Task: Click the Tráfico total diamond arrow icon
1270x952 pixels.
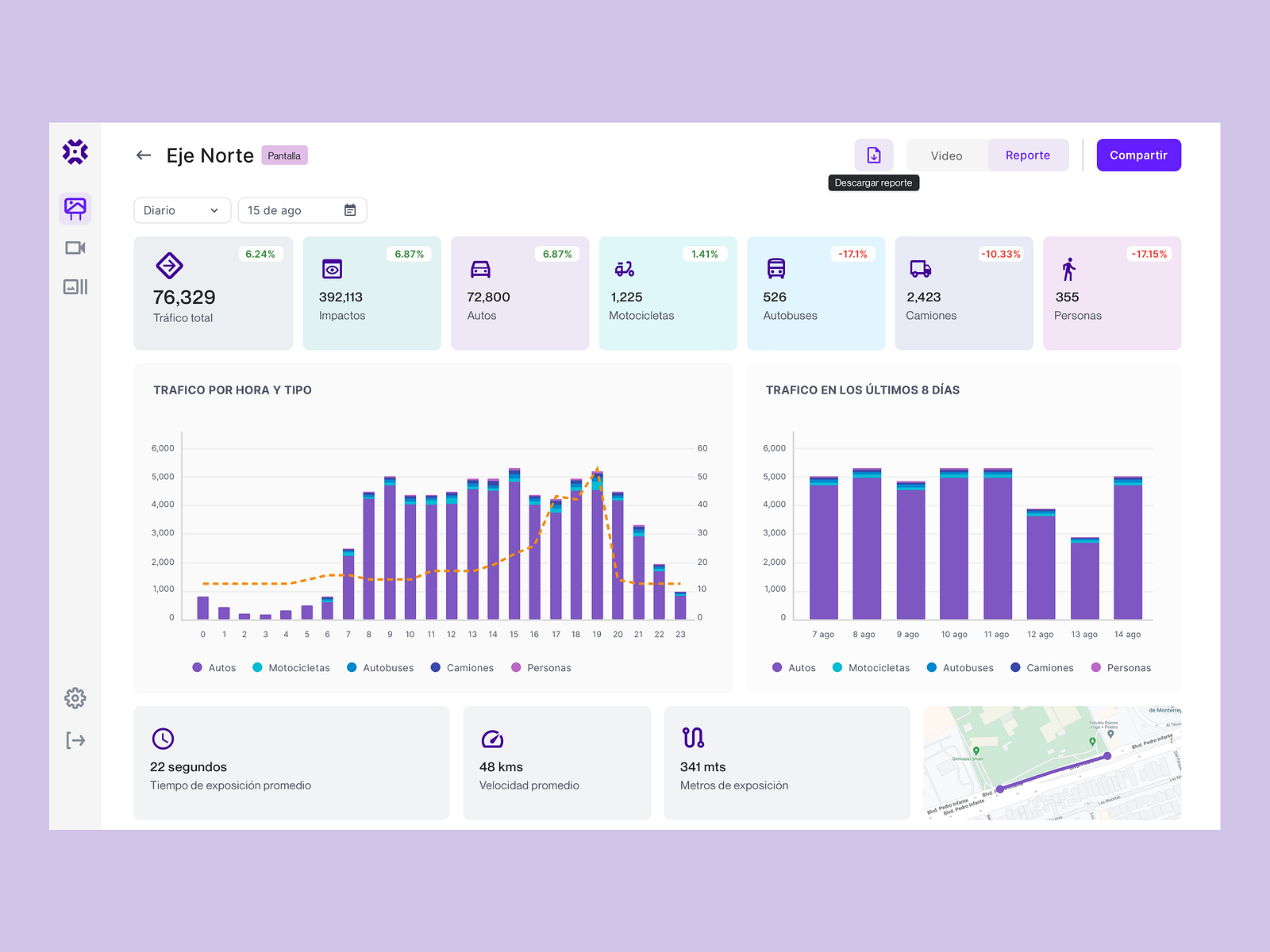Action: coord(169,265)
